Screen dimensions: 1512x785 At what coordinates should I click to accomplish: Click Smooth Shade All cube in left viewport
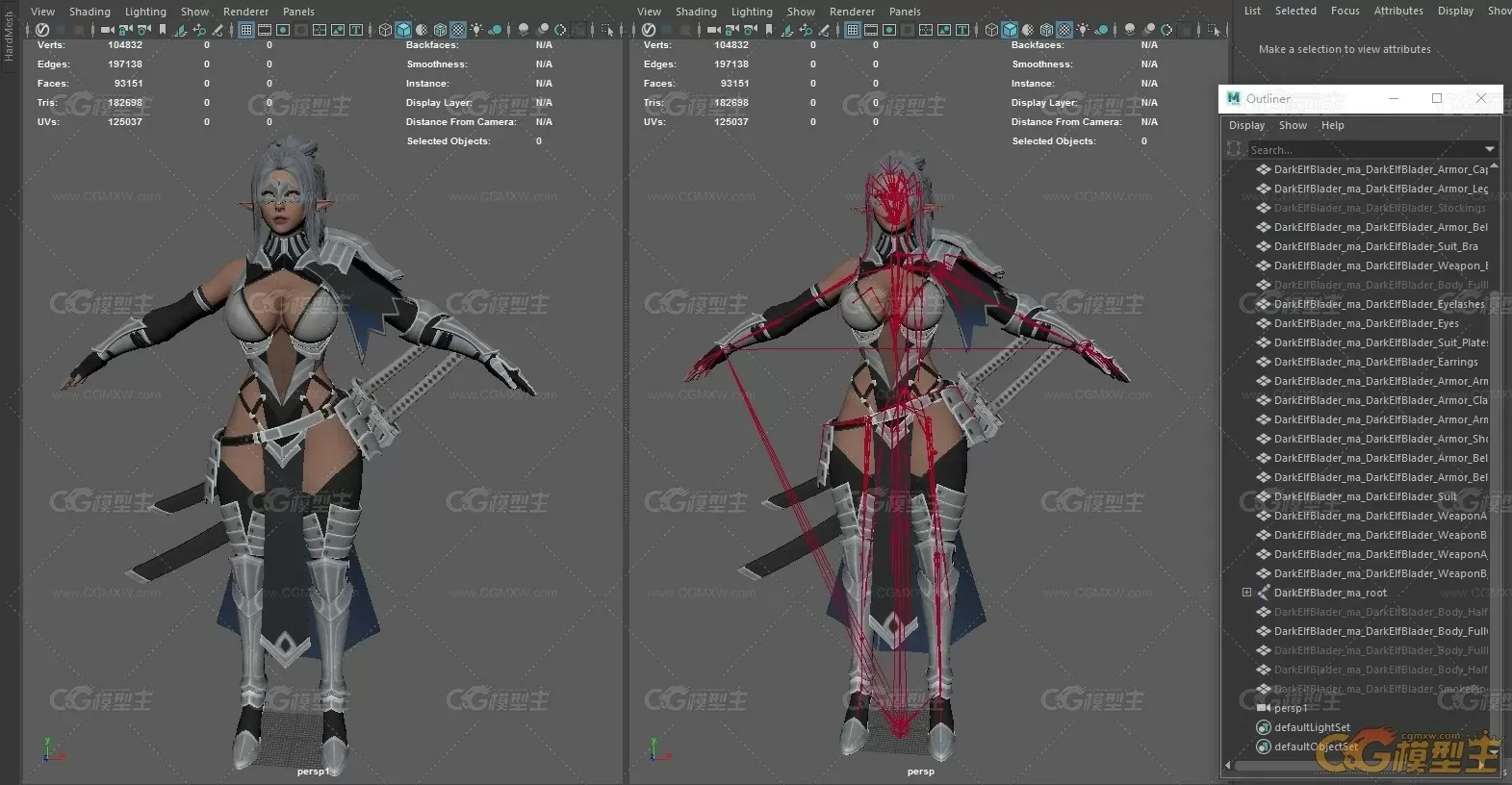[403, 30]
